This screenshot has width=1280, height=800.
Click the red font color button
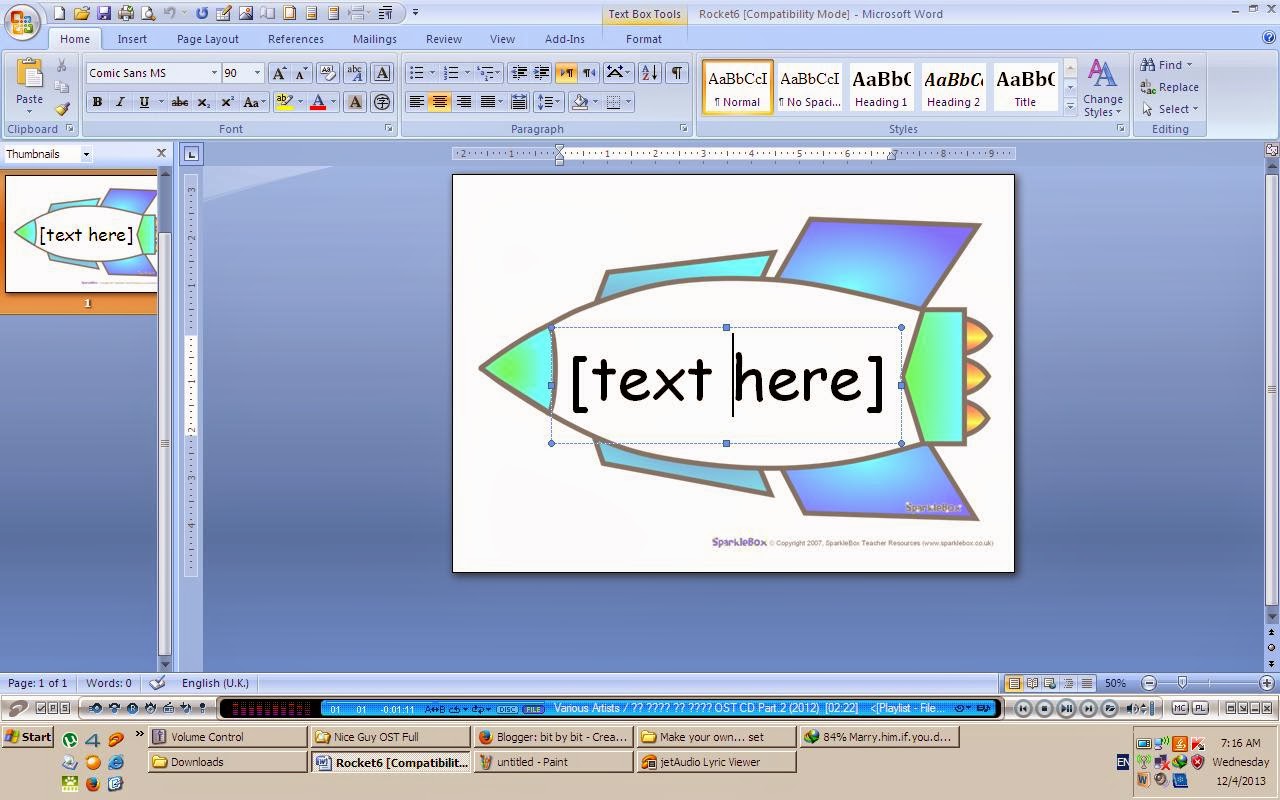pos(318,102)
